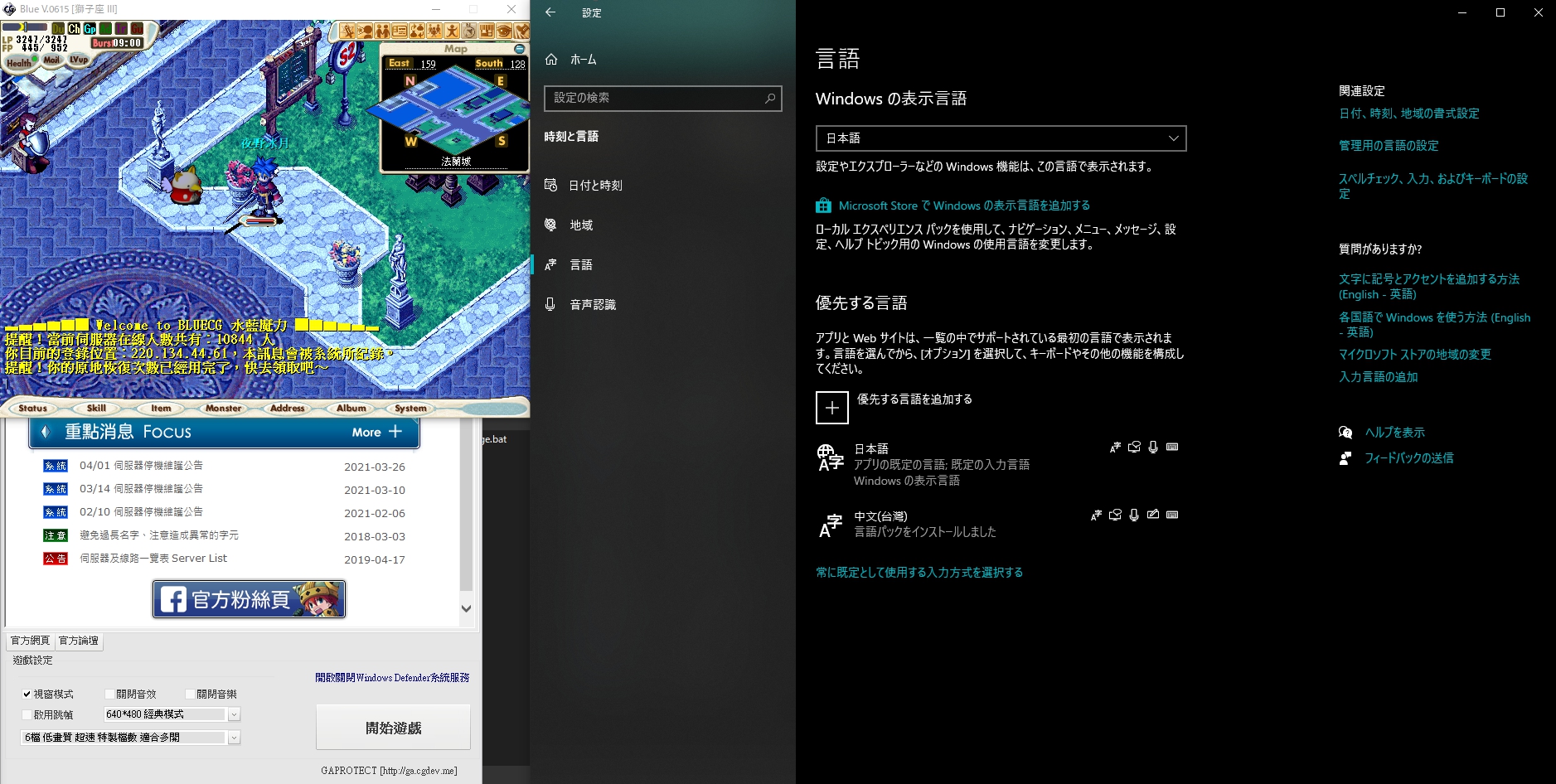Expand news with the More + button
The image size is (1556, 784).
point(377,432)
